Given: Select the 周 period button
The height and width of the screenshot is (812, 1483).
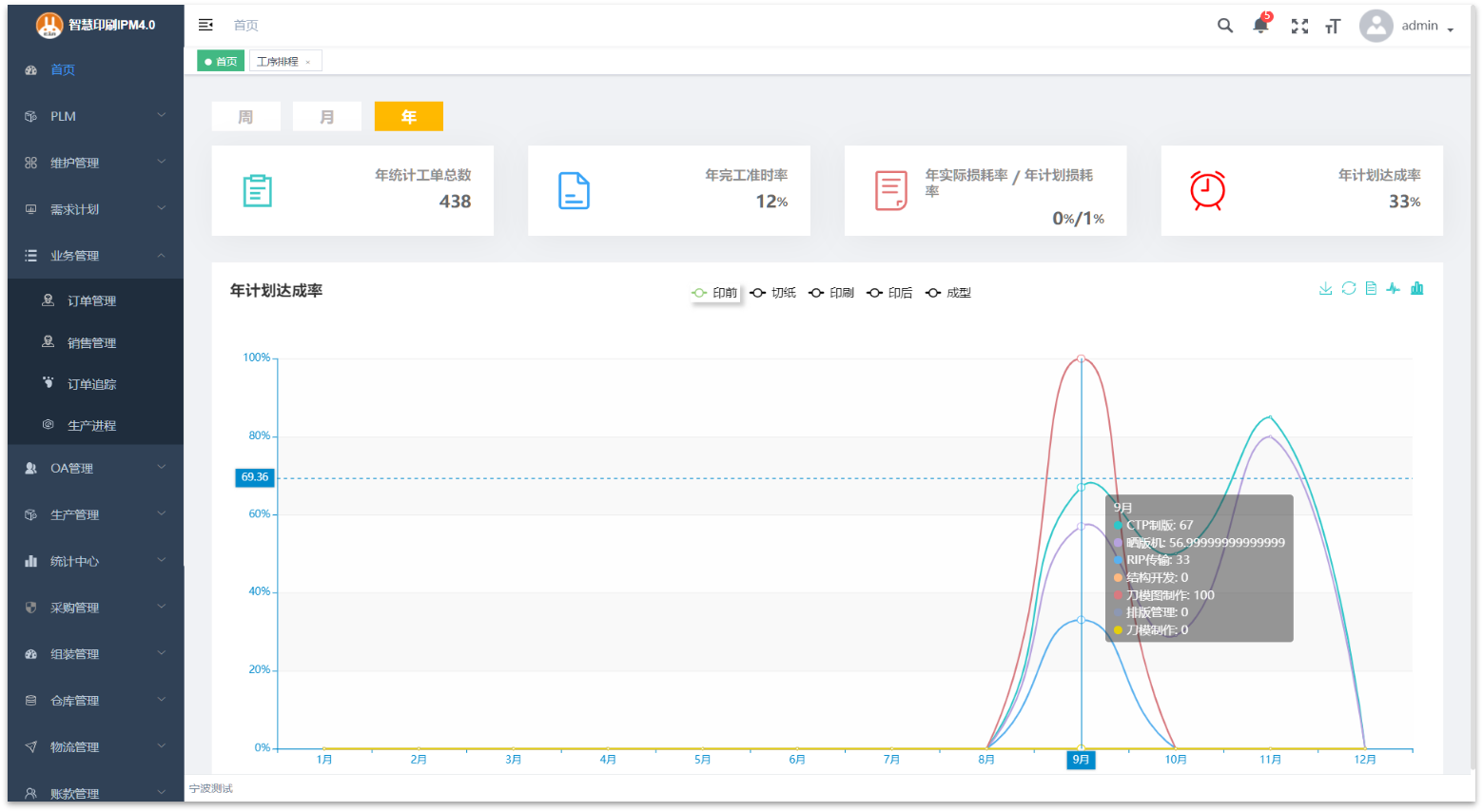Looking at the screenshot, I should 245,116.
